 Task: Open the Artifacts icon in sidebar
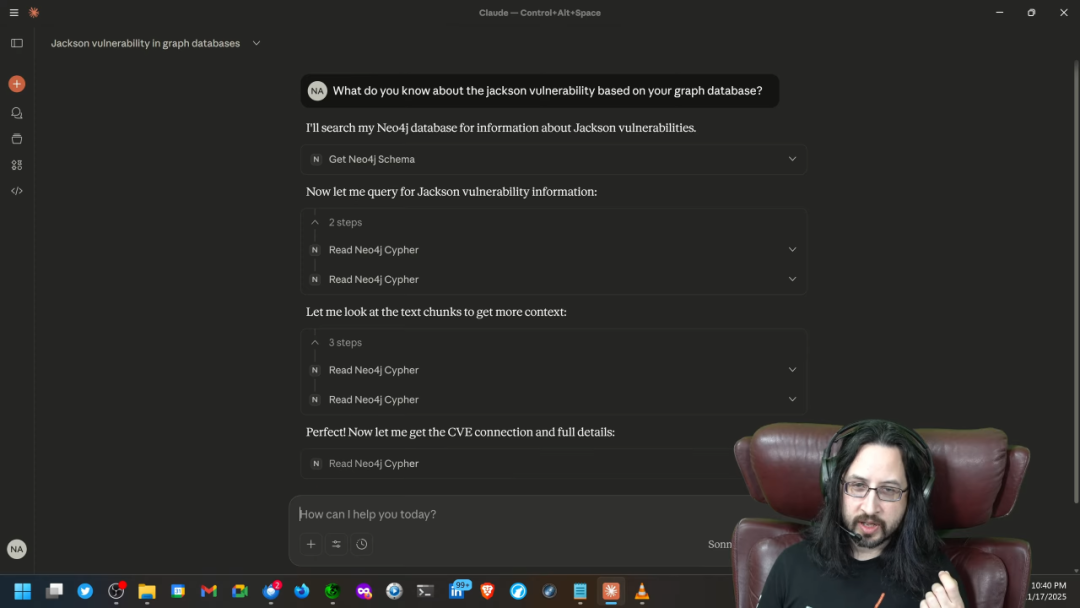pos(17,165)
